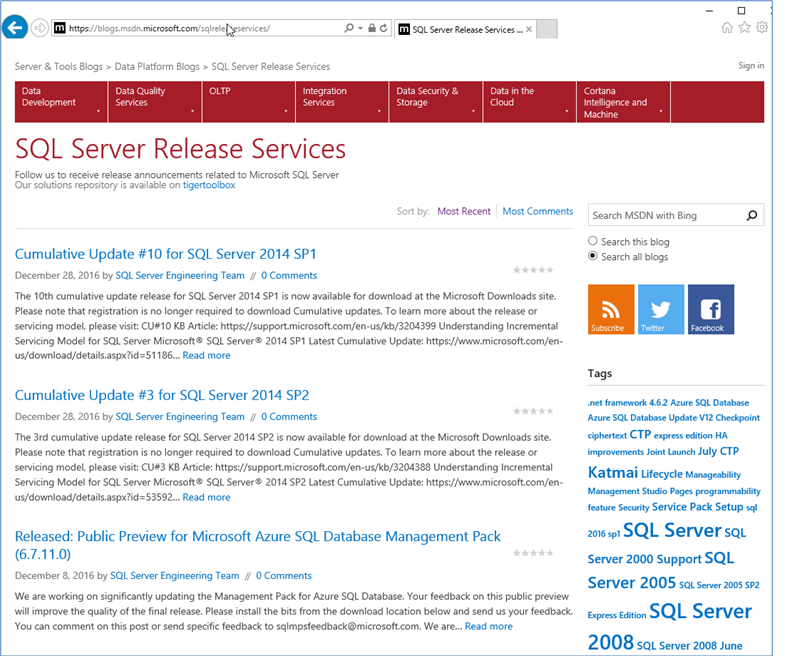The image size is (800, 657).
Task: Click the address bar search magnifier icon
Action: click(348, 28)
